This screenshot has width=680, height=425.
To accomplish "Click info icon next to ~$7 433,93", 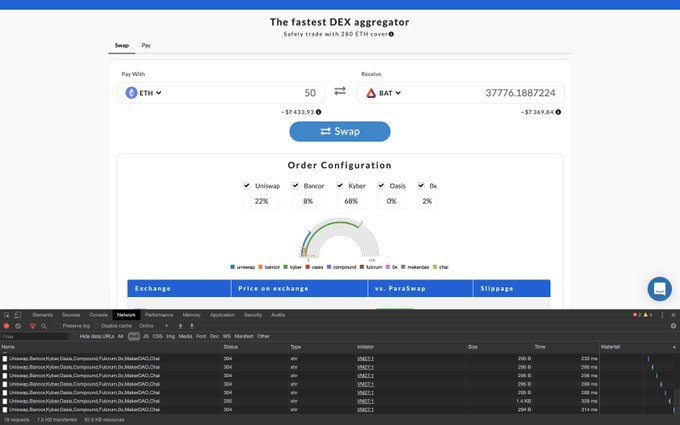I will [318, 112].
